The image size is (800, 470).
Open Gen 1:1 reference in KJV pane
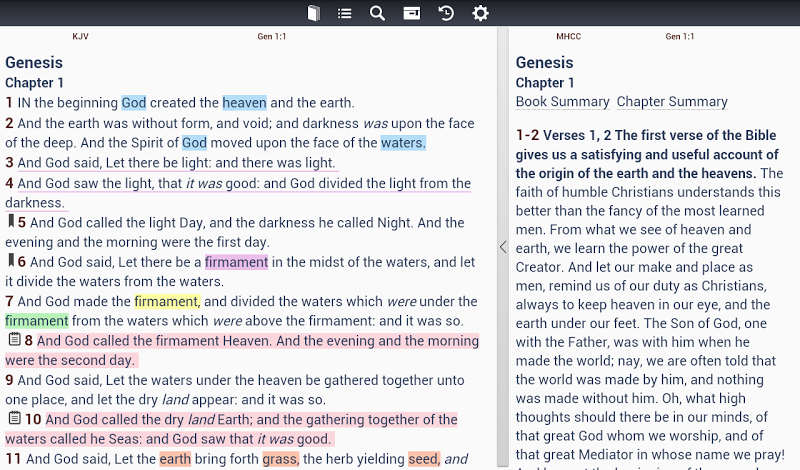[271, 36]
